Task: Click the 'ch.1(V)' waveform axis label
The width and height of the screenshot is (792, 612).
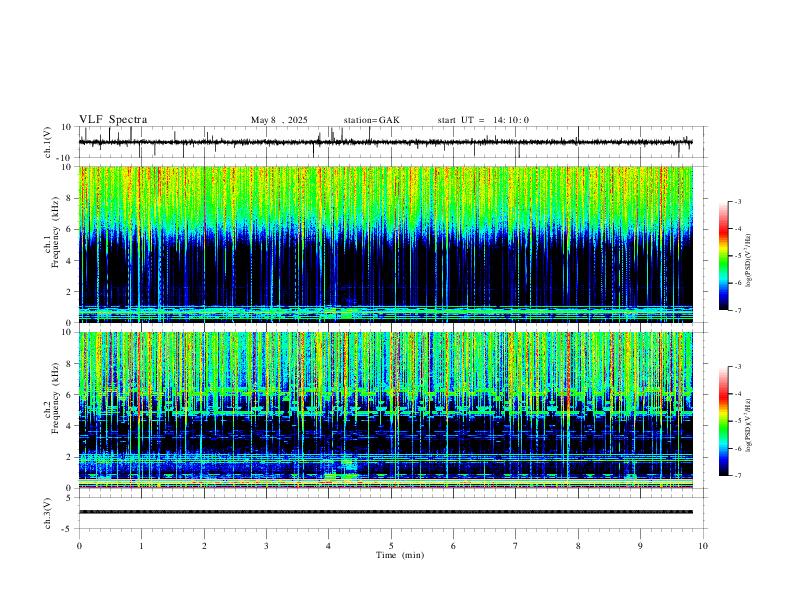Action: [x=48, y=142]
